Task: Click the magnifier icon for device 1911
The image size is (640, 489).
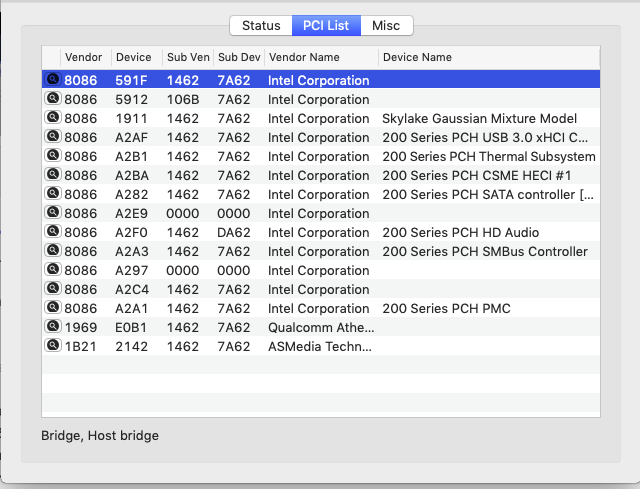Action: [53, 117]
